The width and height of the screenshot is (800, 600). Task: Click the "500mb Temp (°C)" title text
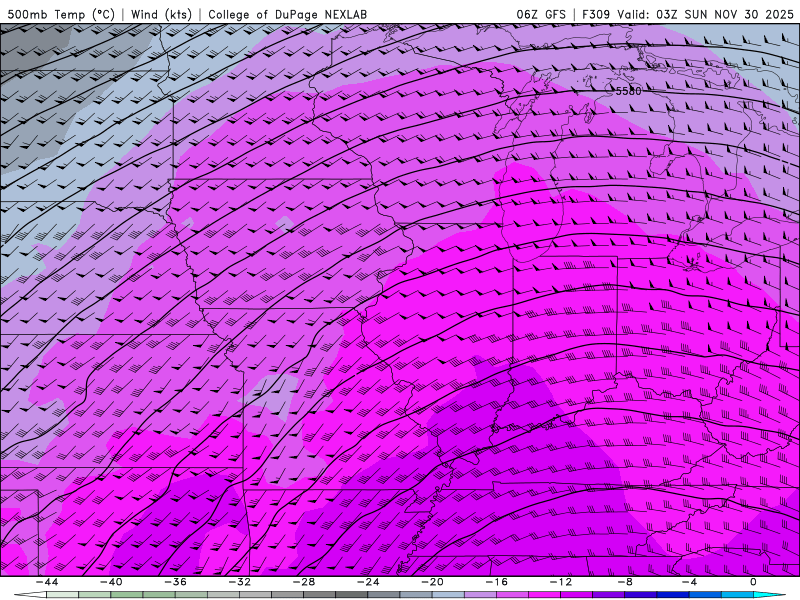(x=61, y=14)
